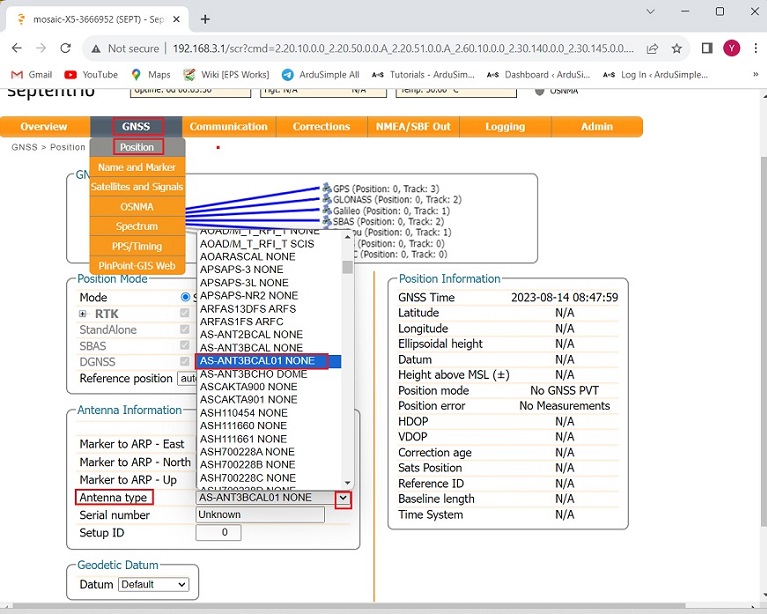Select Satellites and Signals from GNSS menu
767x614 pixels.
point(137,187)
